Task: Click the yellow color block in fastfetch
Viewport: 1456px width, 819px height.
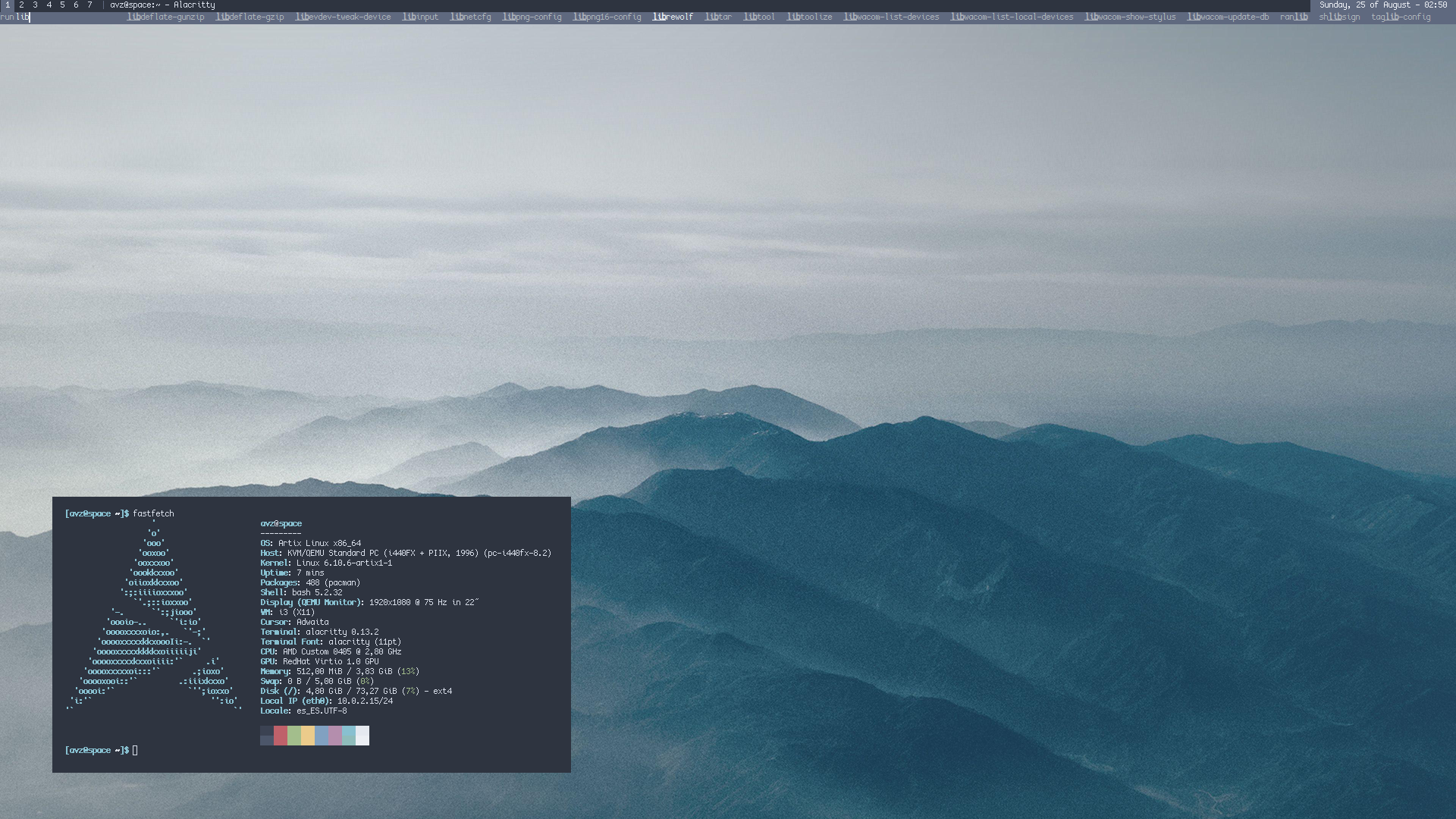Action: [x=308, y=735]
